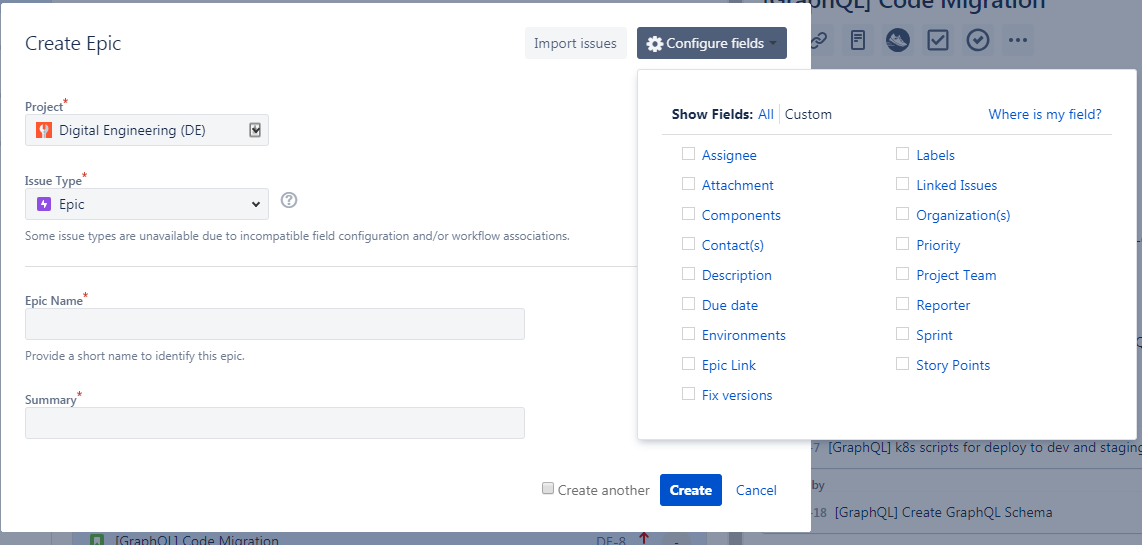Click the Linked Issues label link

956,186
